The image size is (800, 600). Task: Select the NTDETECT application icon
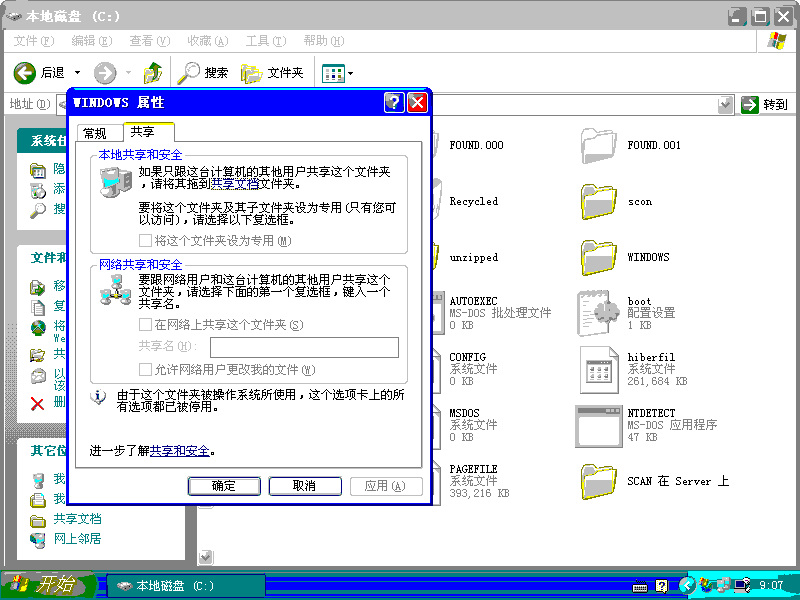pyautogui.click(x=598, y=426)
